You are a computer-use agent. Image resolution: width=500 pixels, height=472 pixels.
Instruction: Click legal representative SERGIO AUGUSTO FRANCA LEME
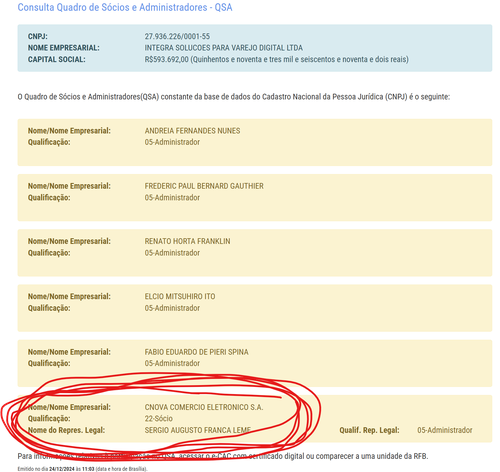[198, 430]
